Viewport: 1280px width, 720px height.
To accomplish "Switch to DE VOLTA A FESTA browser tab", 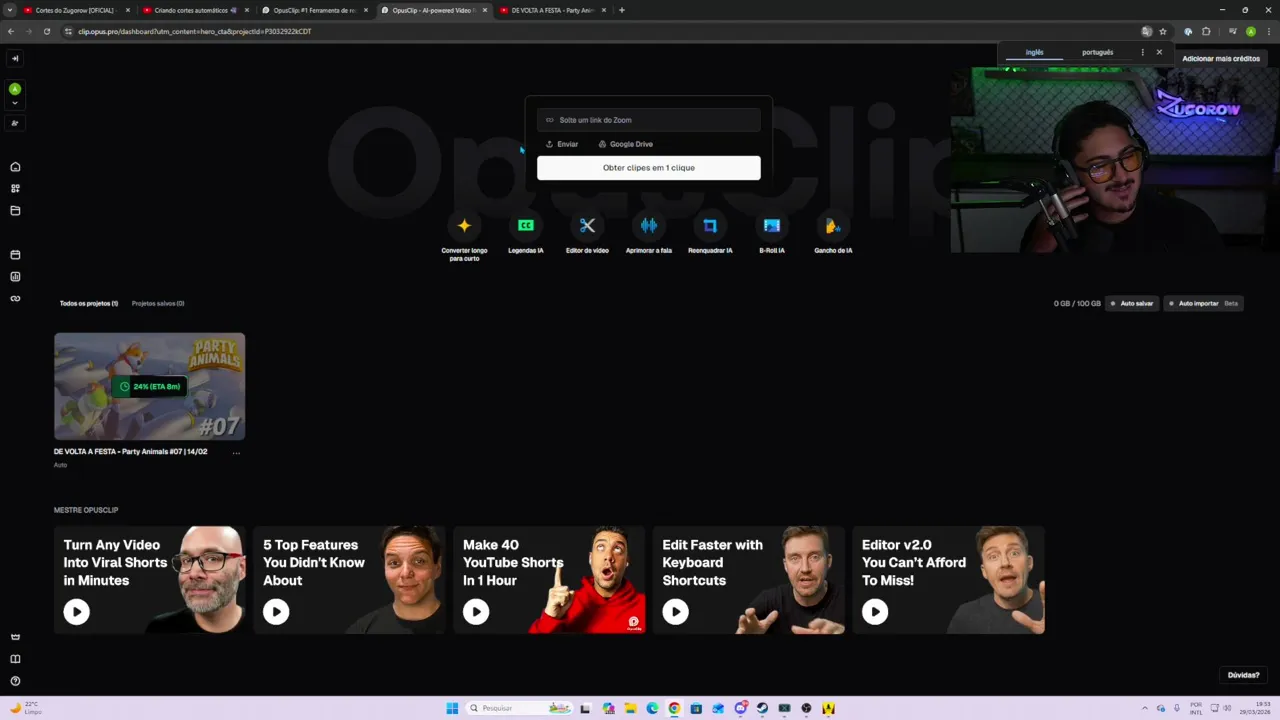I will click(551, 10).
